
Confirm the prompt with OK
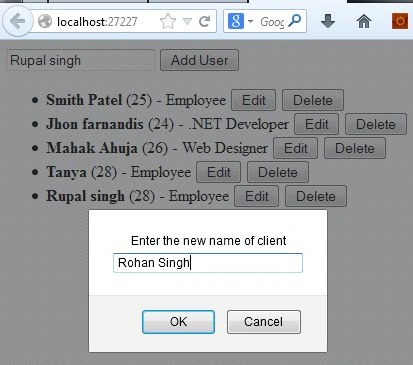click(x=178, y=322)
